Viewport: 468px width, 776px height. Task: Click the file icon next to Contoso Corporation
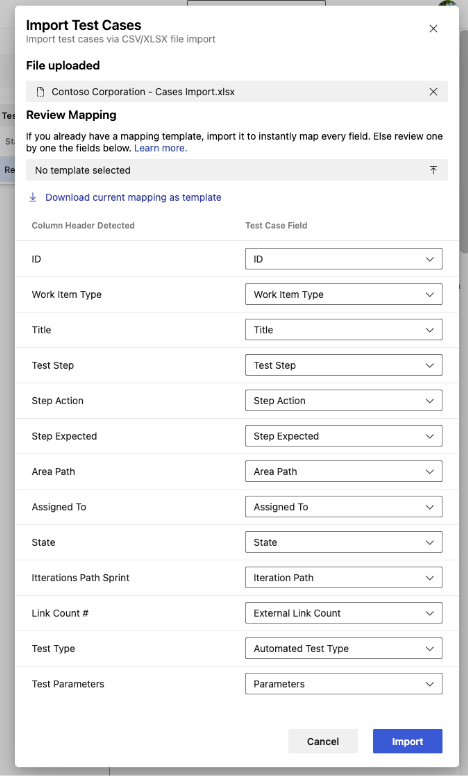41,92
